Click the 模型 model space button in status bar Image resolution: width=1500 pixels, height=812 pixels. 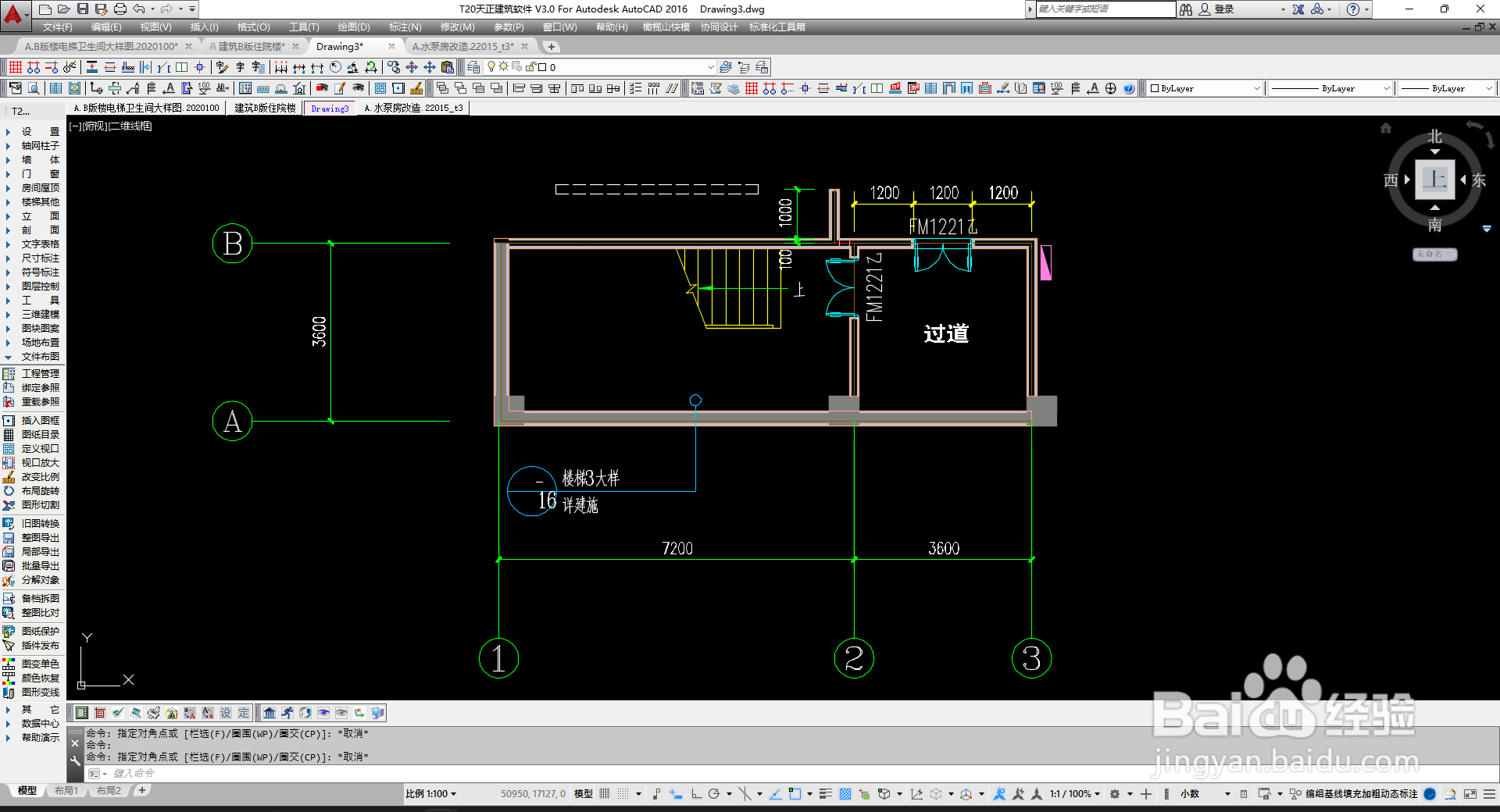(x=583, y=794)
